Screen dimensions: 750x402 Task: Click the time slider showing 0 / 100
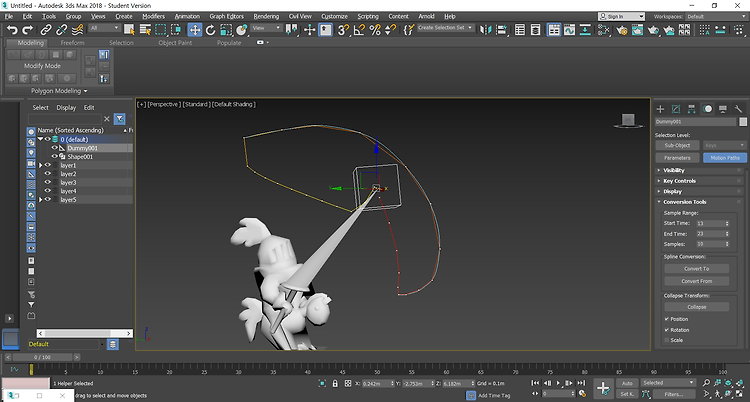click(x=42, y=357)
